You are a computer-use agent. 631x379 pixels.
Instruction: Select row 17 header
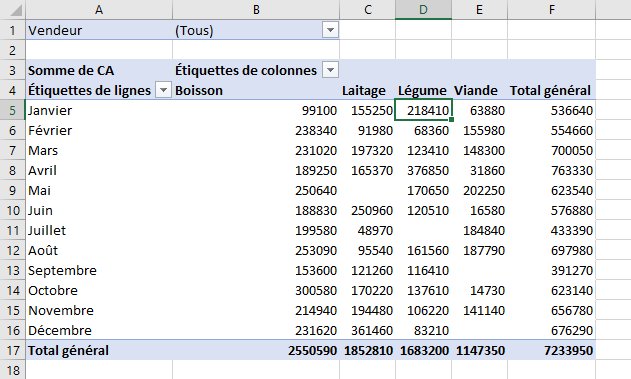(x=12, y=350)
